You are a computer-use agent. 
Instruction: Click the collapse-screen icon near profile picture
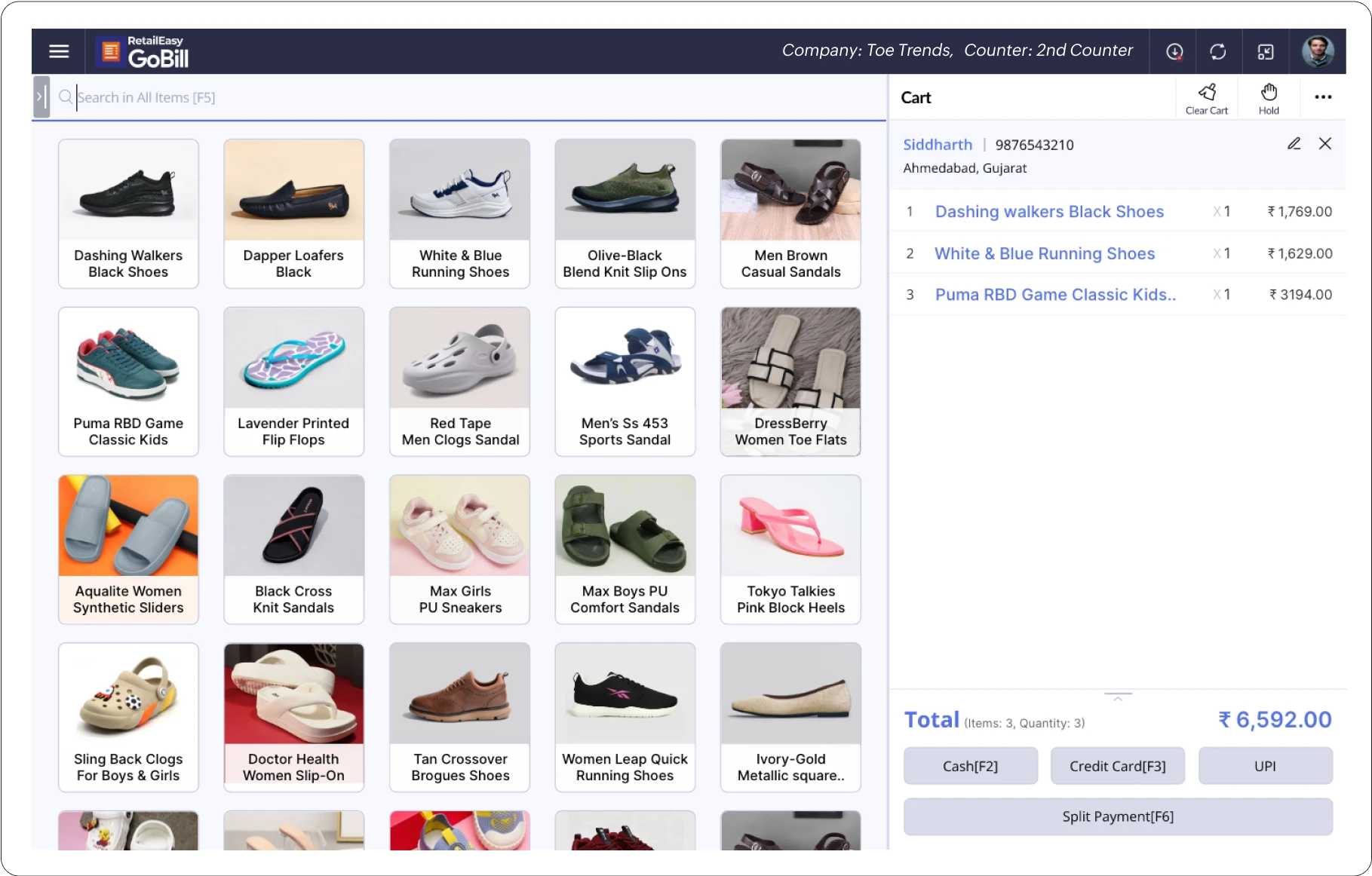pyautogui.click(x=1265, y=51)
